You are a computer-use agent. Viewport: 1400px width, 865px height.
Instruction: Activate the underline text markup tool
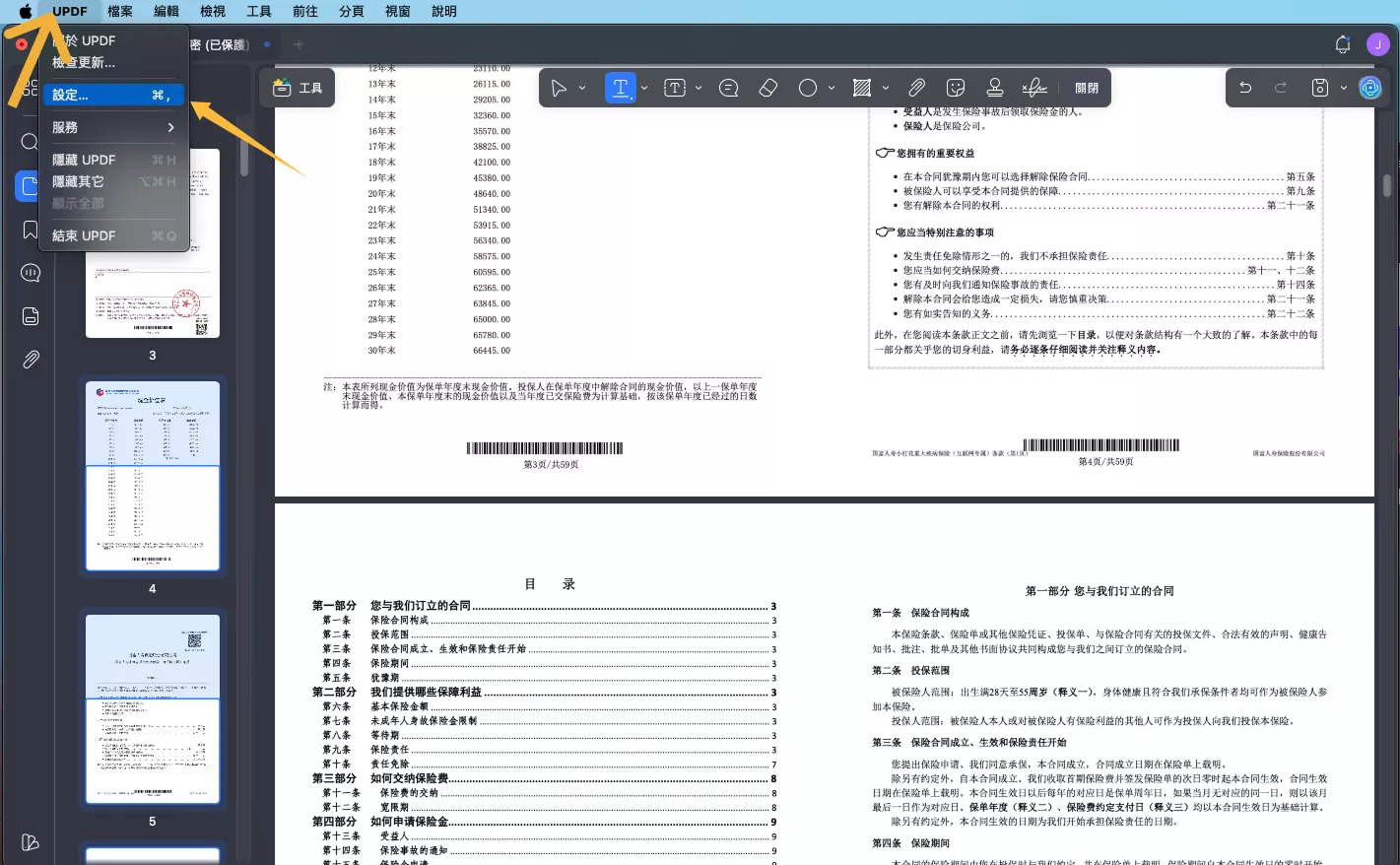[620, 88]
